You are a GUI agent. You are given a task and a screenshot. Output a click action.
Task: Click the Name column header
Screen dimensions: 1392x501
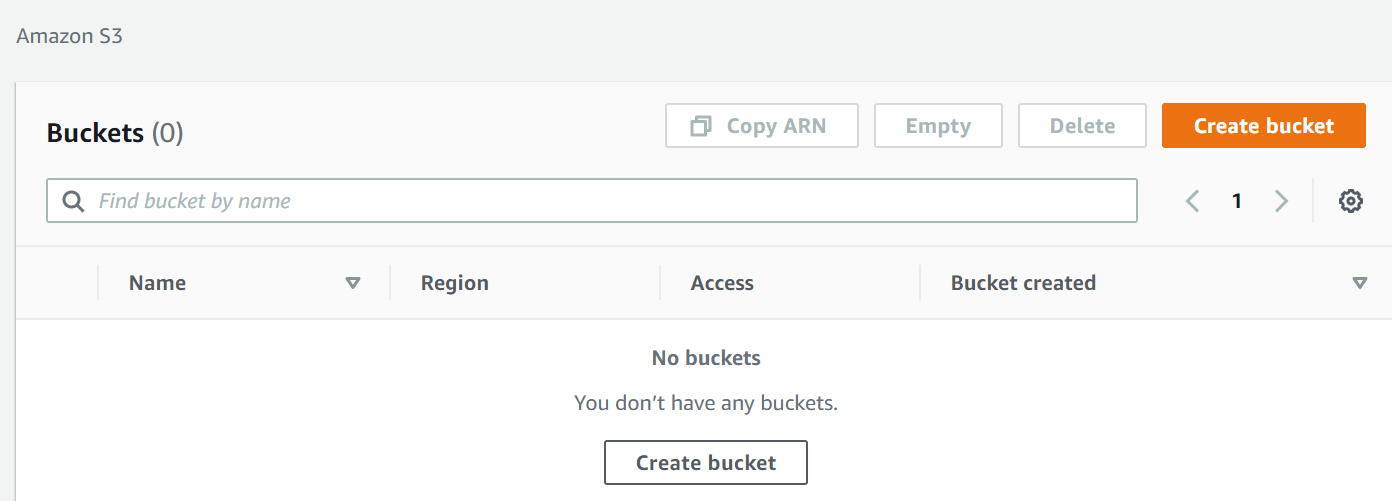pyautogui.click(x=157, y=283)
